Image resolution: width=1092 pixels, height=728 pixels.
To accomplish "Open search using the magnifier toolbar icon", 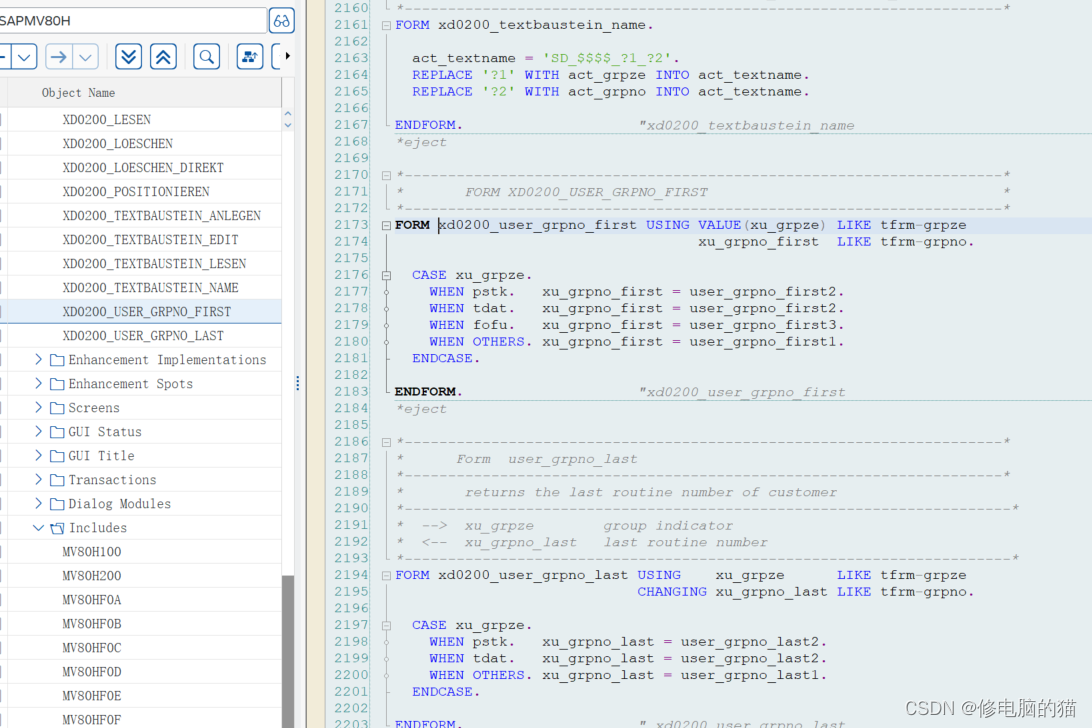I will 206,56.
